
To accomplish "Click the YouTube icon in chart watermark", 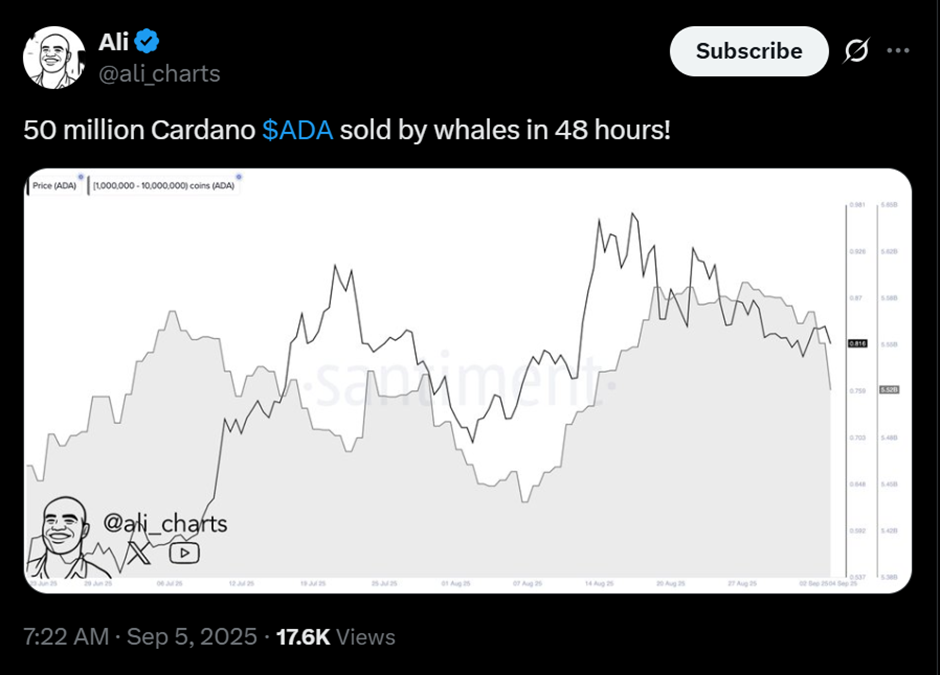I will click(x=184, y=552).
